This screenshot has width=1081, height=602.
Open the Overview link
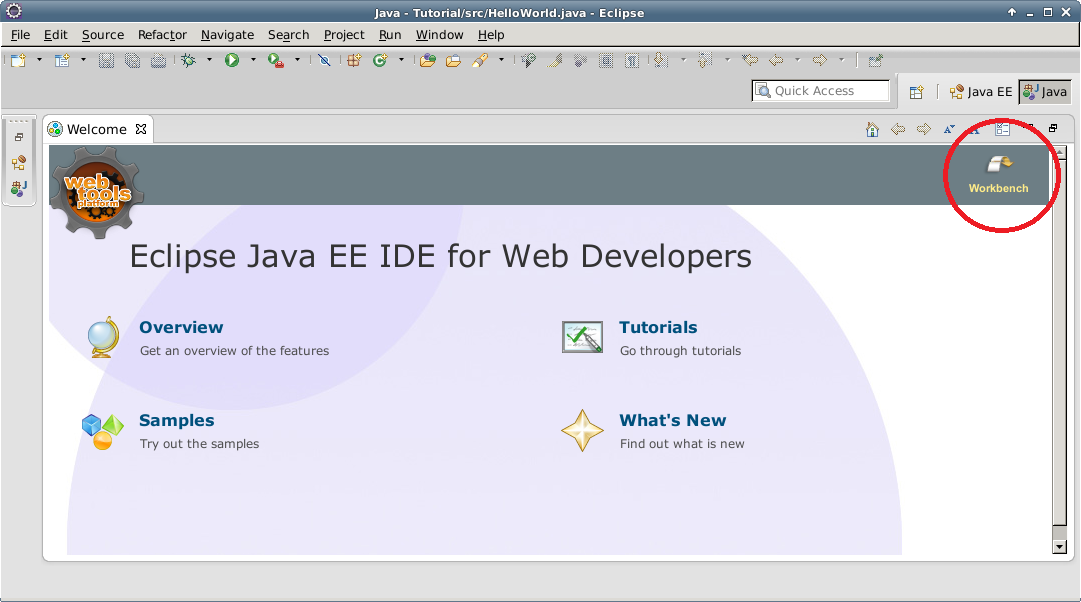pyautogui.click(x=181, y=328)
